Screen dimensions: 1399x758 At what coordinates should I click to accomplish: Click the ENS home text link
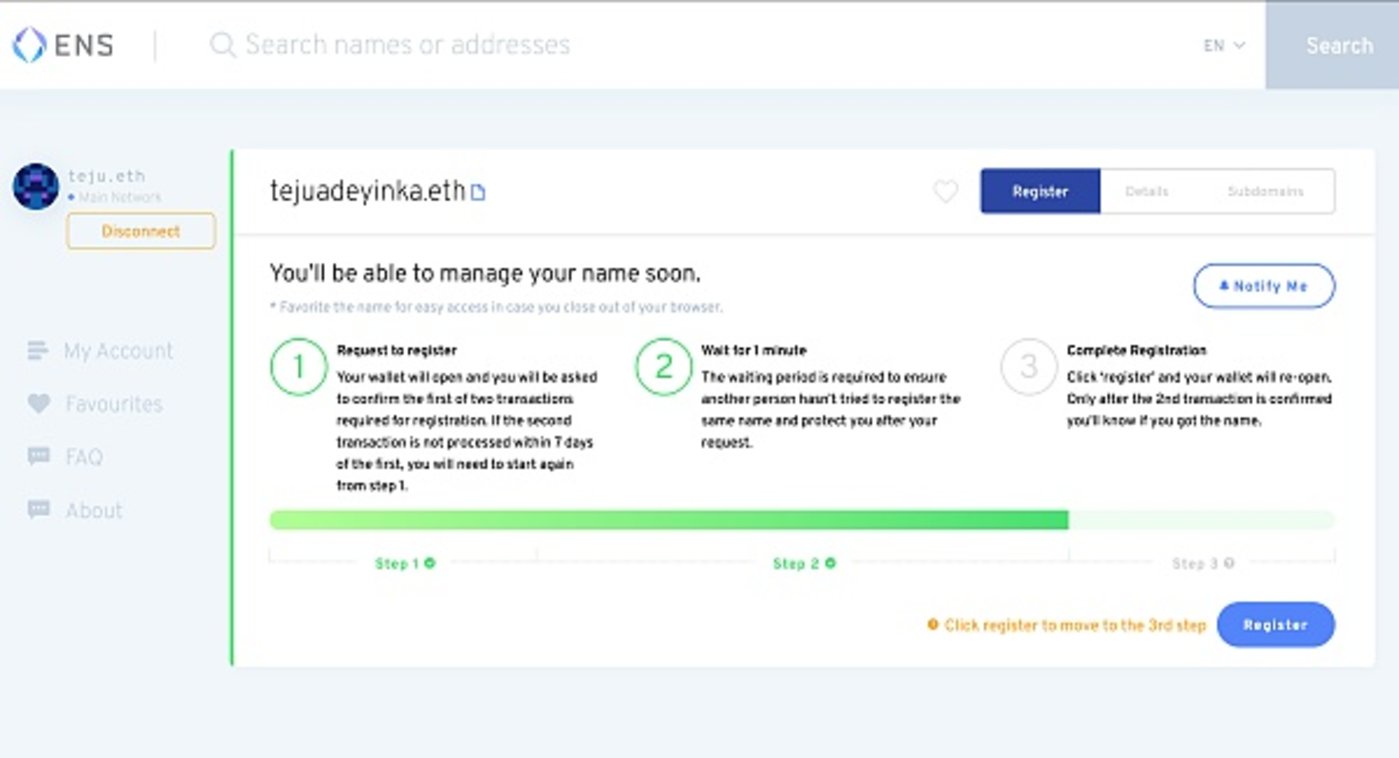[84, 45]
